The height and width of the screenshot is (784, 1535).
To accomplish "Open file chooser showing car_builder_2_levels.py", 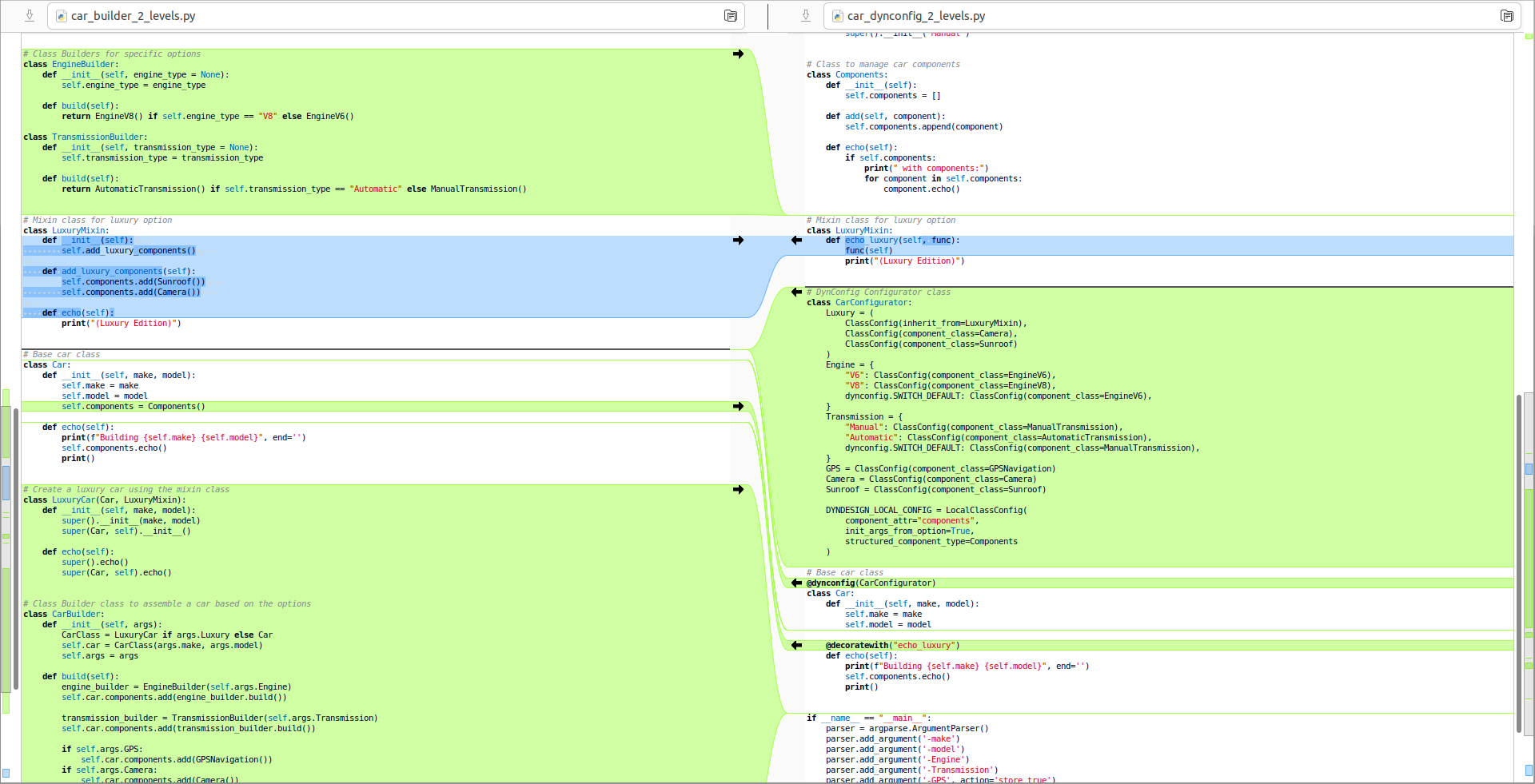I will (397, 16).
